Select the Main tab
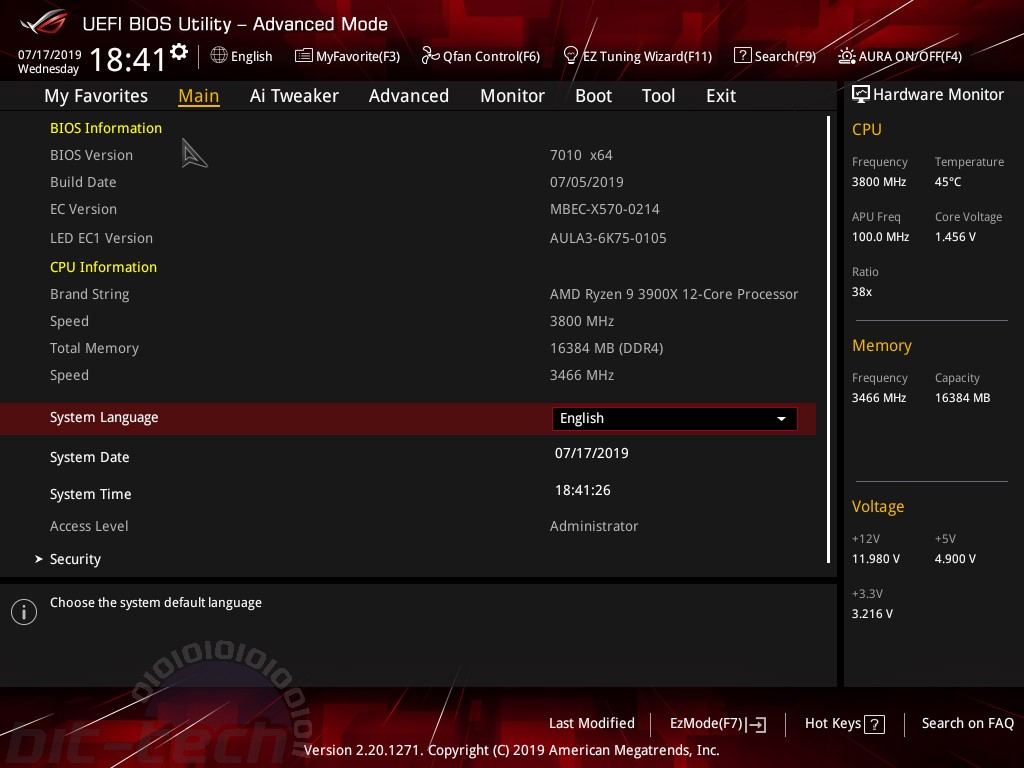The width and height of the screenshot is (1024, 768). (199, 96)
